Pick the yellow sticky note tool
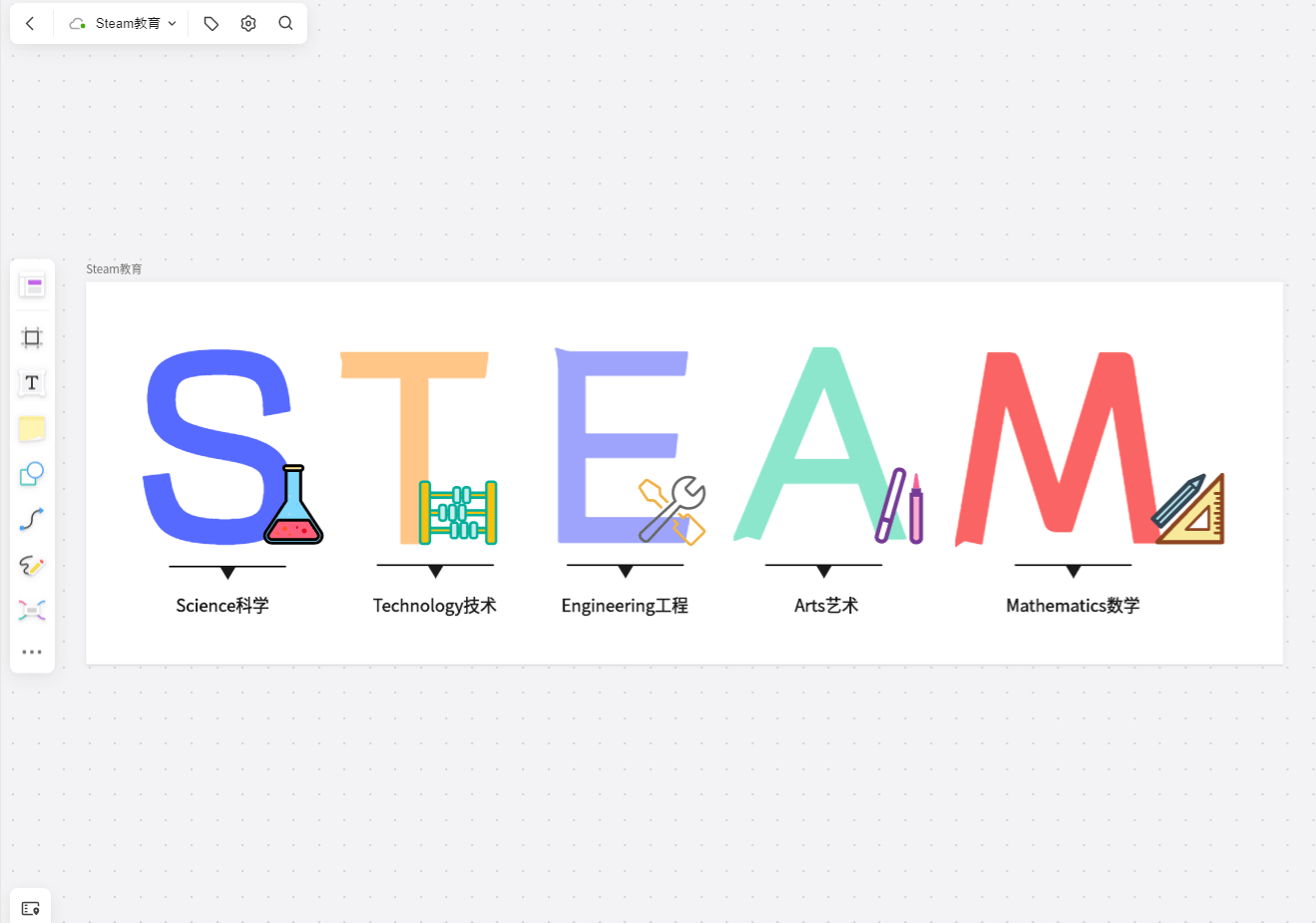Viewport: 1316px width, 923px height. [x=32, y=429]
